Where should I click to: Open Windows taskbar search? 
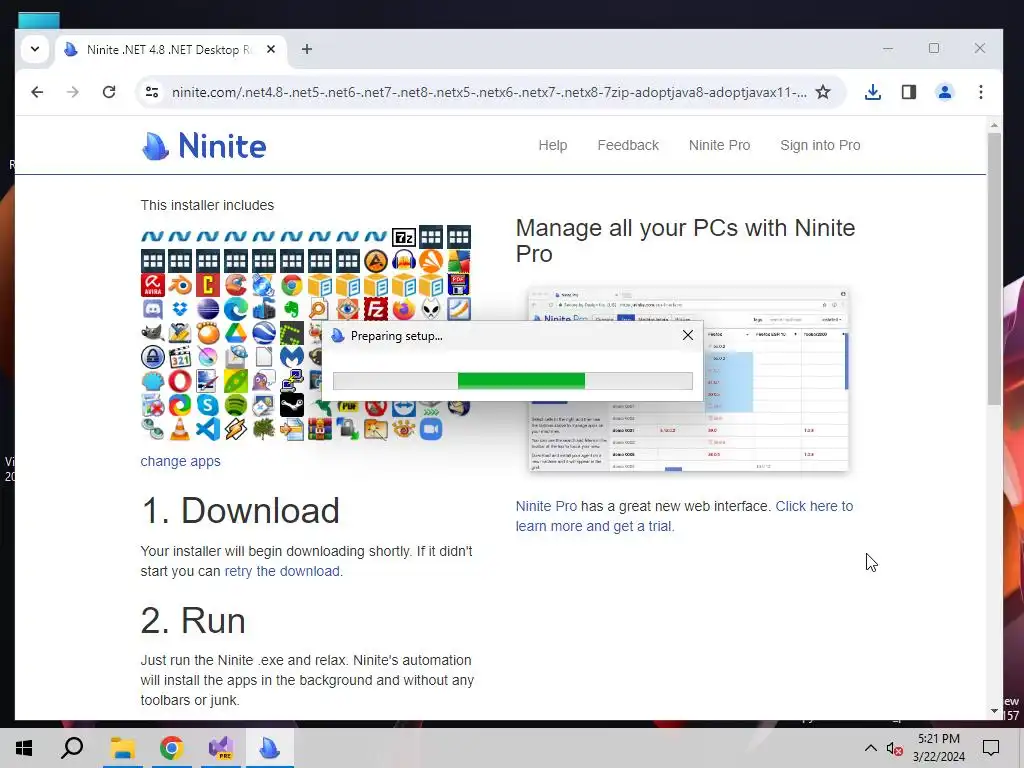(72, 748)
